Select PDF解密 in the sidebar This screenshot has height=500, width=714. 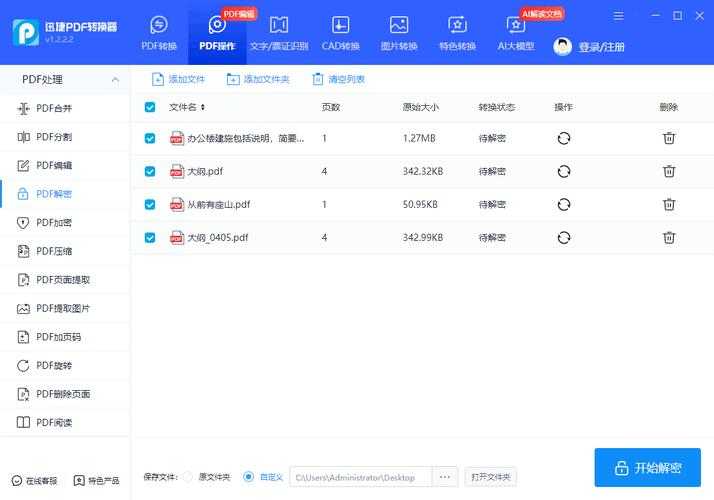(65, 194)
